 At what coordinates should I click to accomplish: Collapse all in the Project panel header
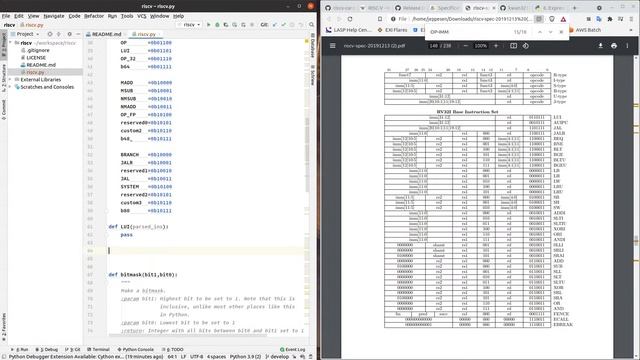[x=59, y=34]
